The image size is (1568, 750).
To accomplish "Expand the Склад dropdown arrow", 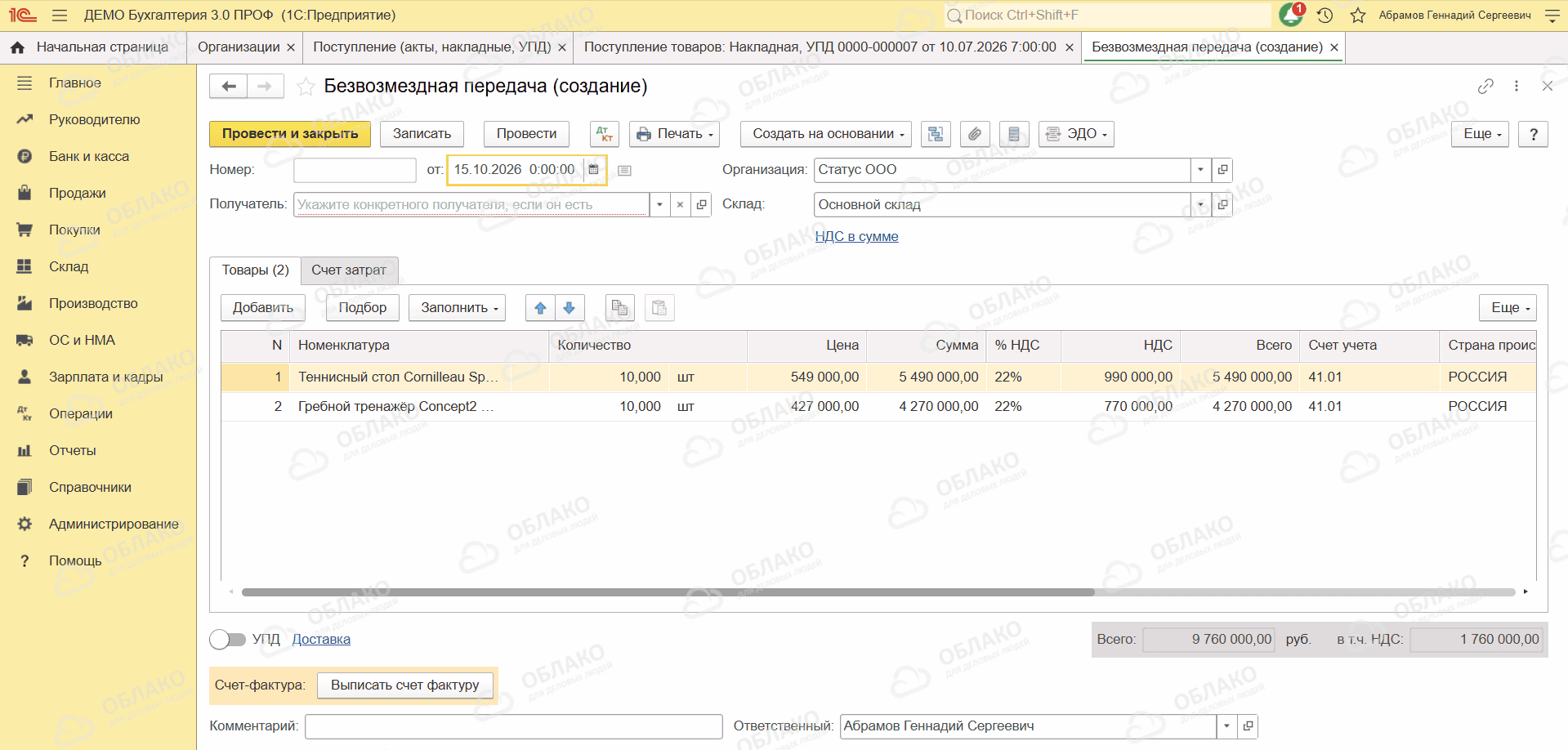I will 1200,204.
